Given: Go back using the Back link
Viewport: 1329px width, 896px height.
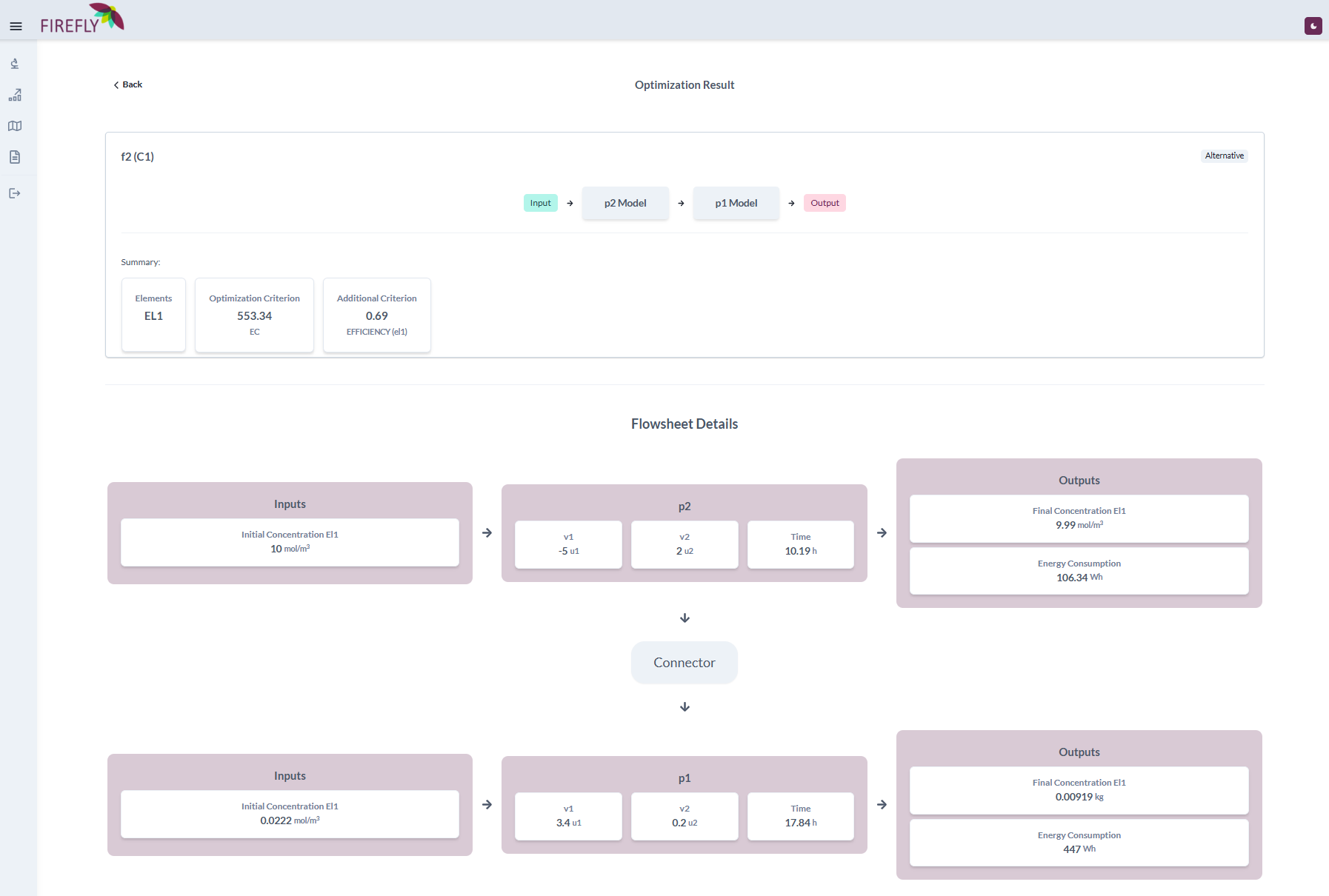Looking at the screenshot, I should 128,84.
